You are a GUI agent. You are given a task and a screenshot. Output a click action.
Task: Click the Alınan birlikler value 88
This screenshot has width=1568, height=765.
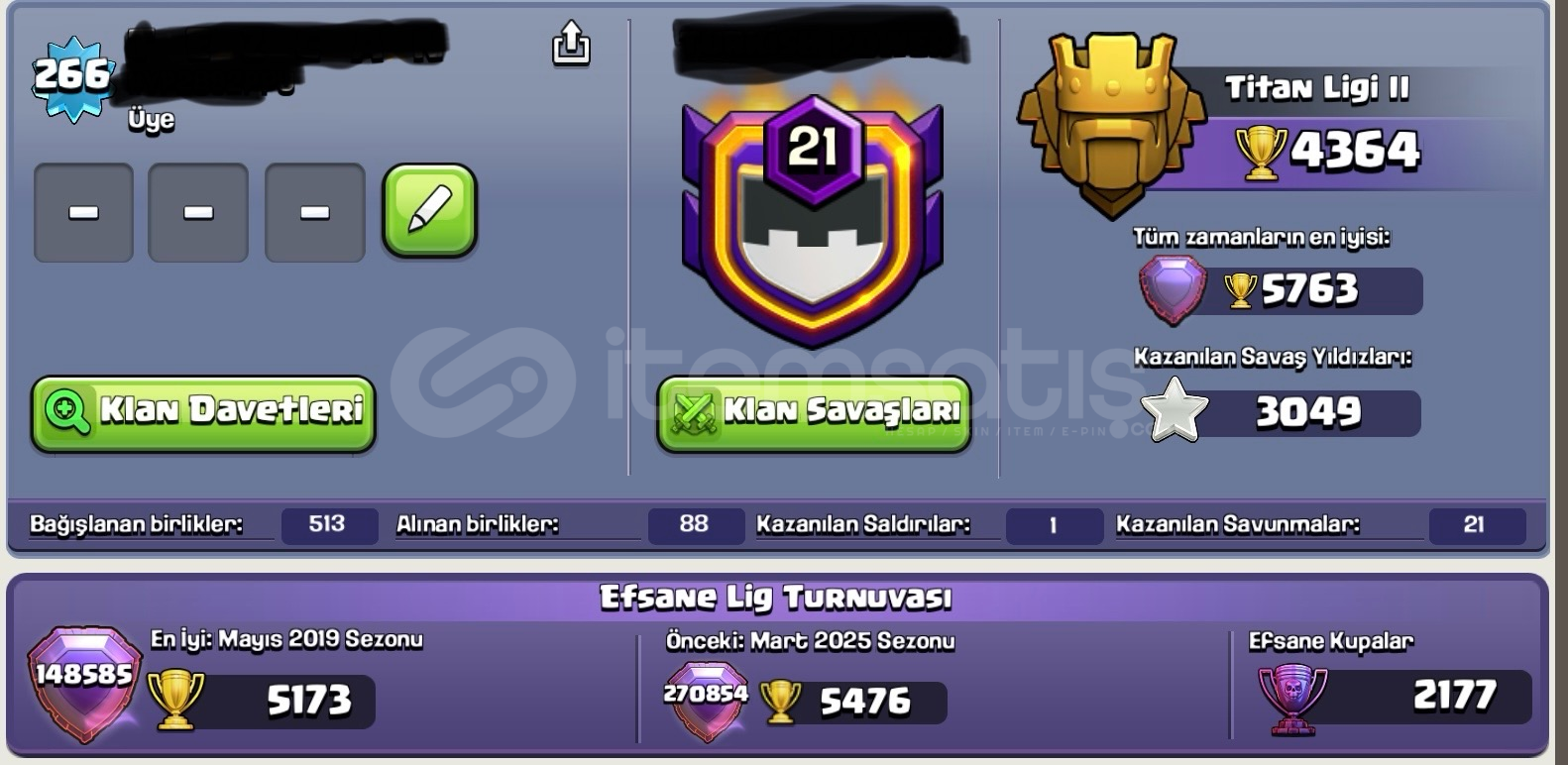695,524
